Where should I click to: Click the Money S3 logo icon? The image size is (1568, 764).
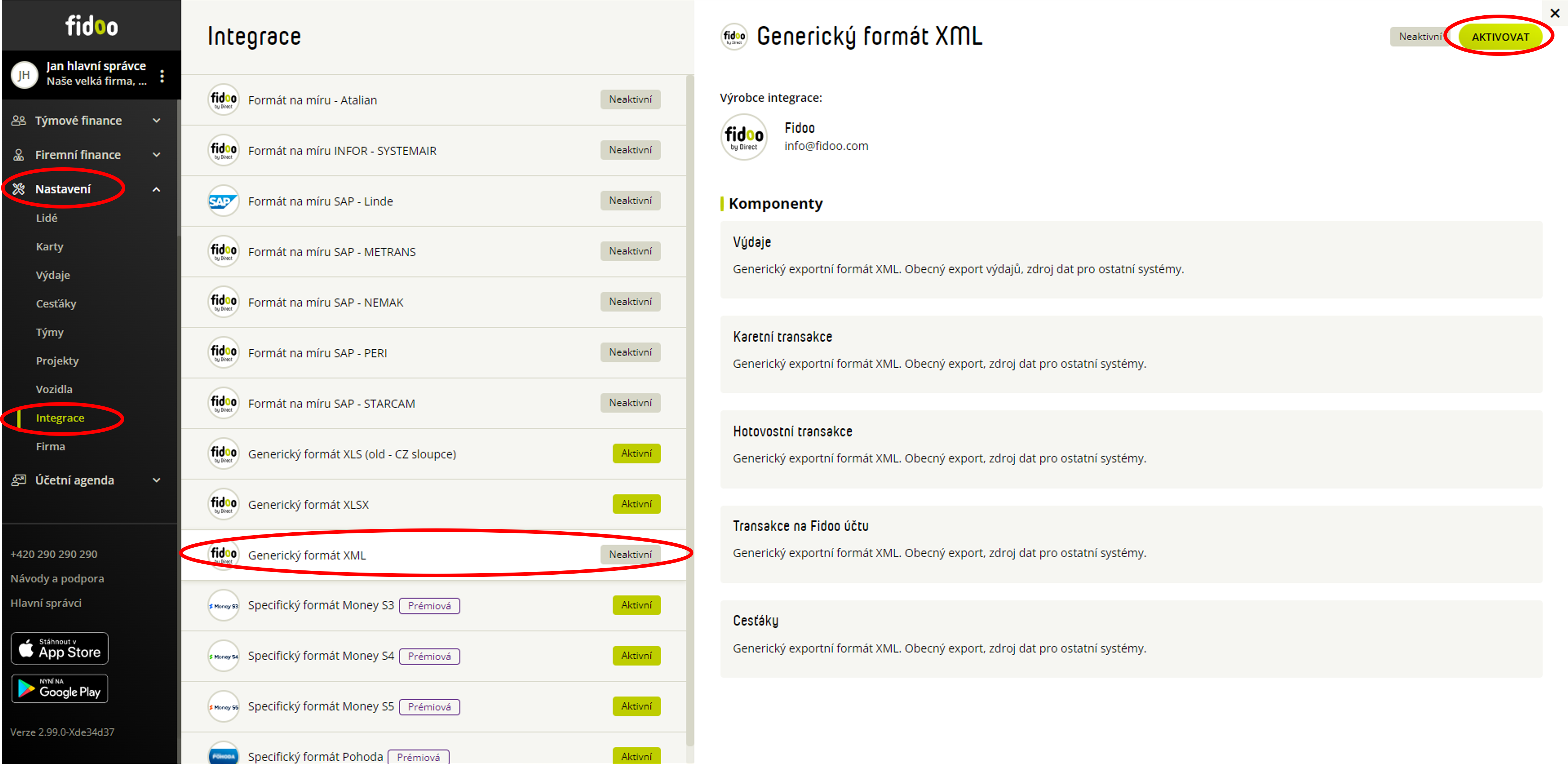tap(224, 605)
